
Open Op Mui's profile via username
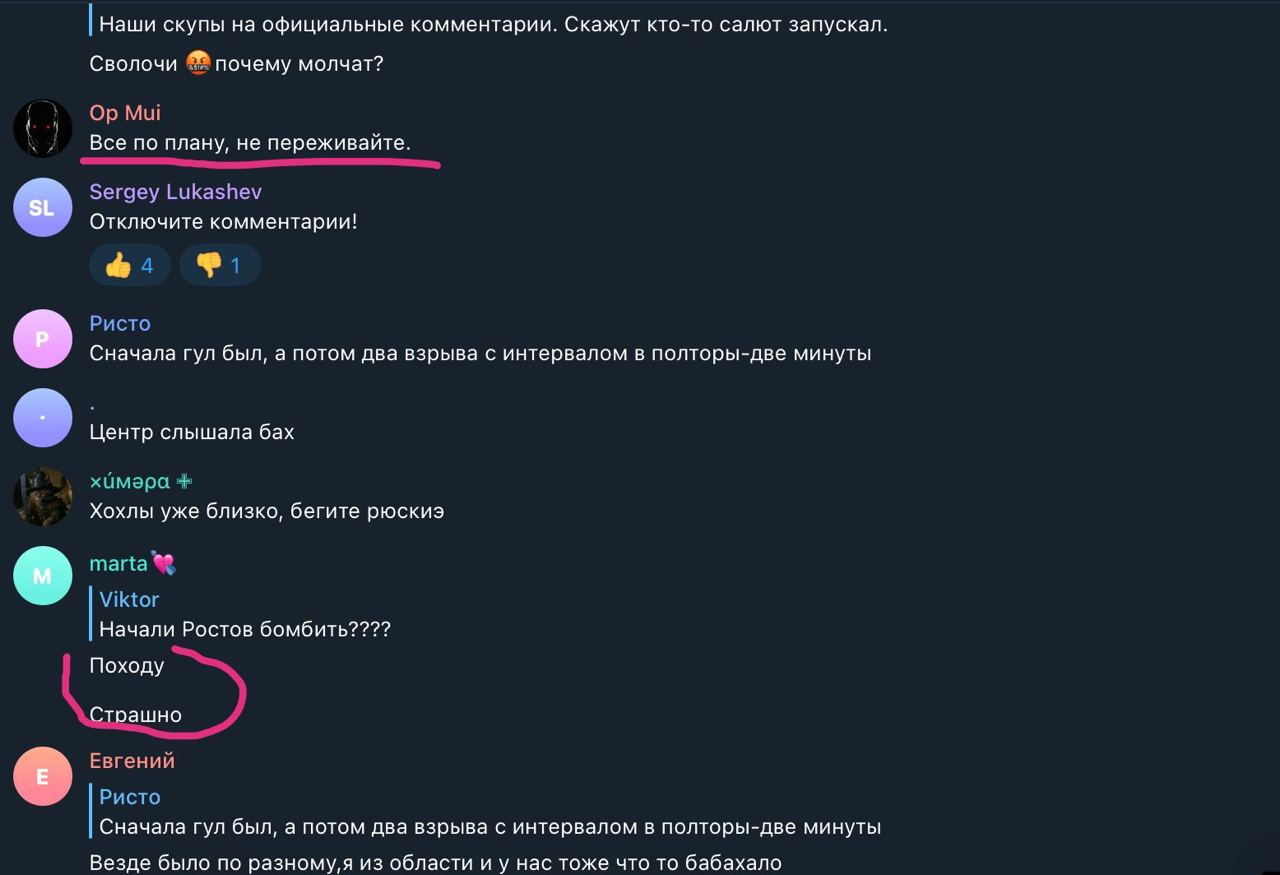click(125, 113)
